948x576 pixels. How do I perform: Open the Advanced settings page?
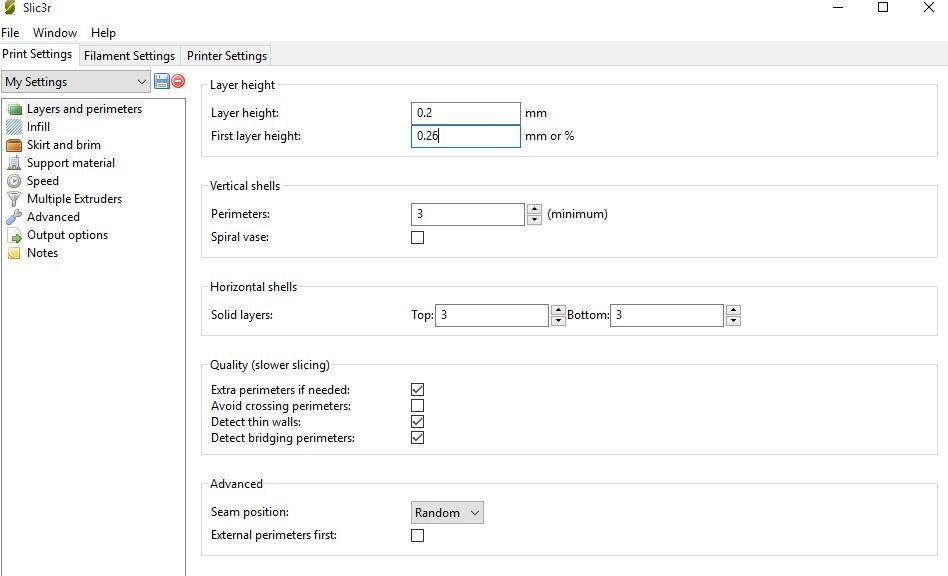[53, 217]
